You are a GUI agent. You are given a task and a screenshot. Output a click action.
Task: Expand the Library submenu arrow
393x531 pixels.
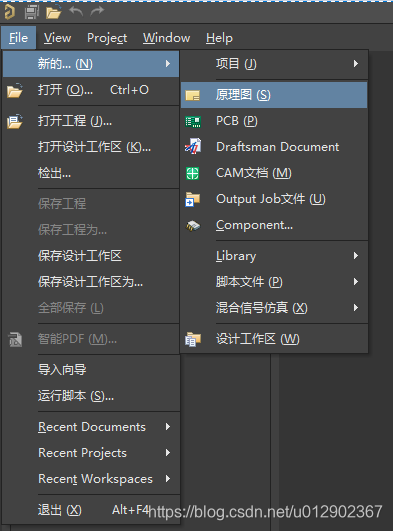click(x=356, y=256)
